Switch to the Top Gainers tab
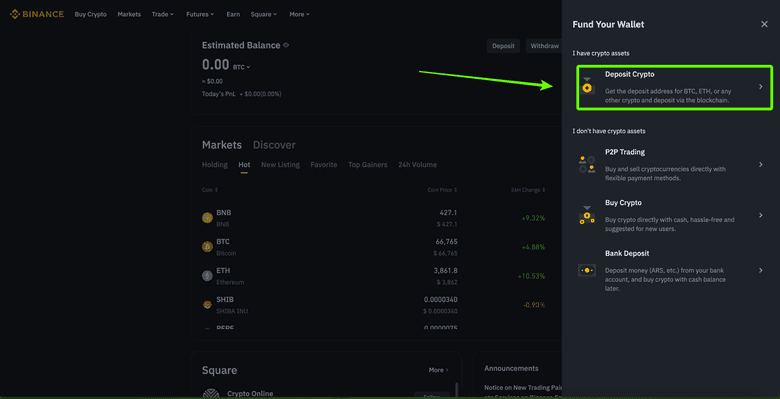 pyautogui.click(x=368, y=165)
